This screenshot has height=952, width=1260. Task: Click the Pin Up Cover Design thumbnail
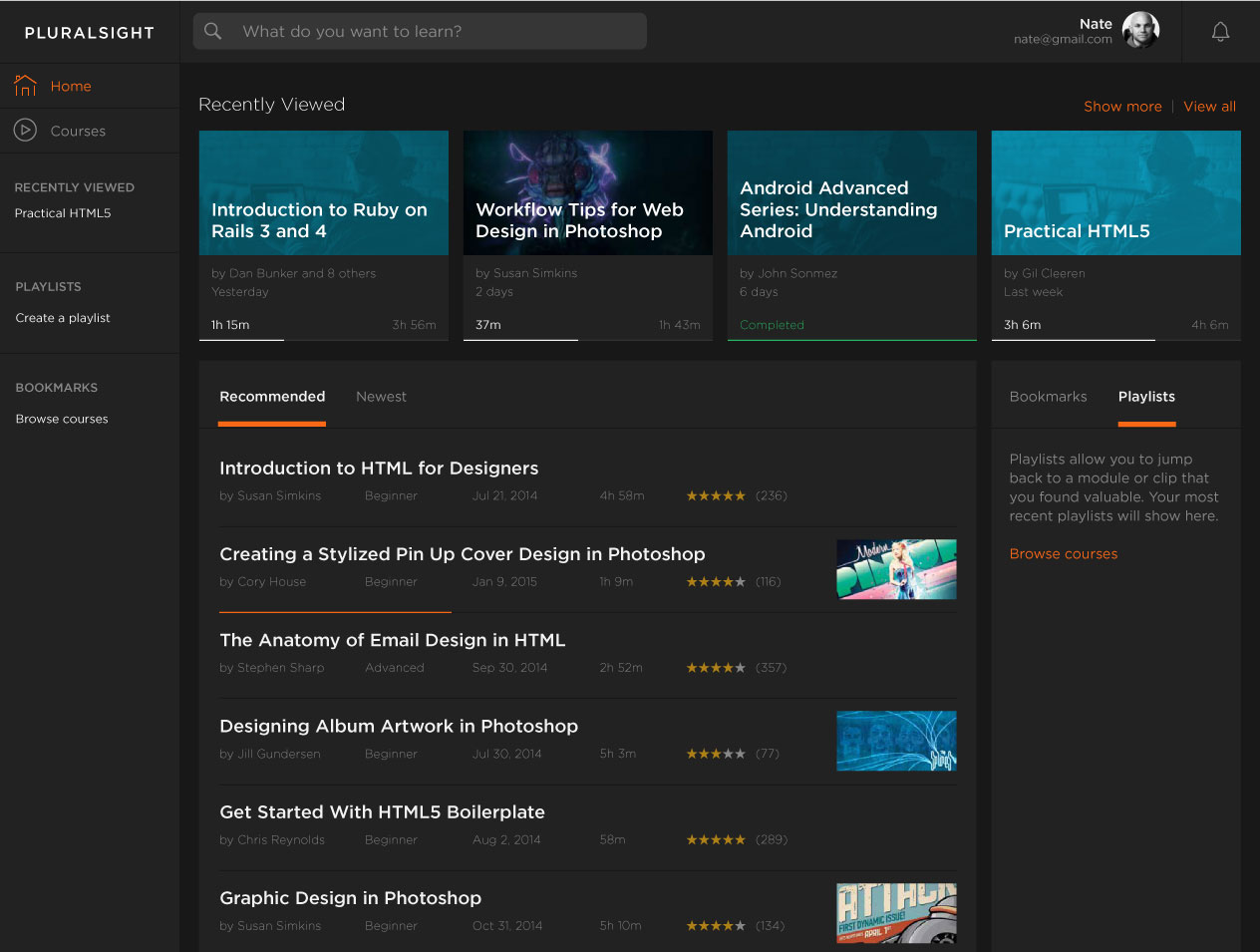896,569
